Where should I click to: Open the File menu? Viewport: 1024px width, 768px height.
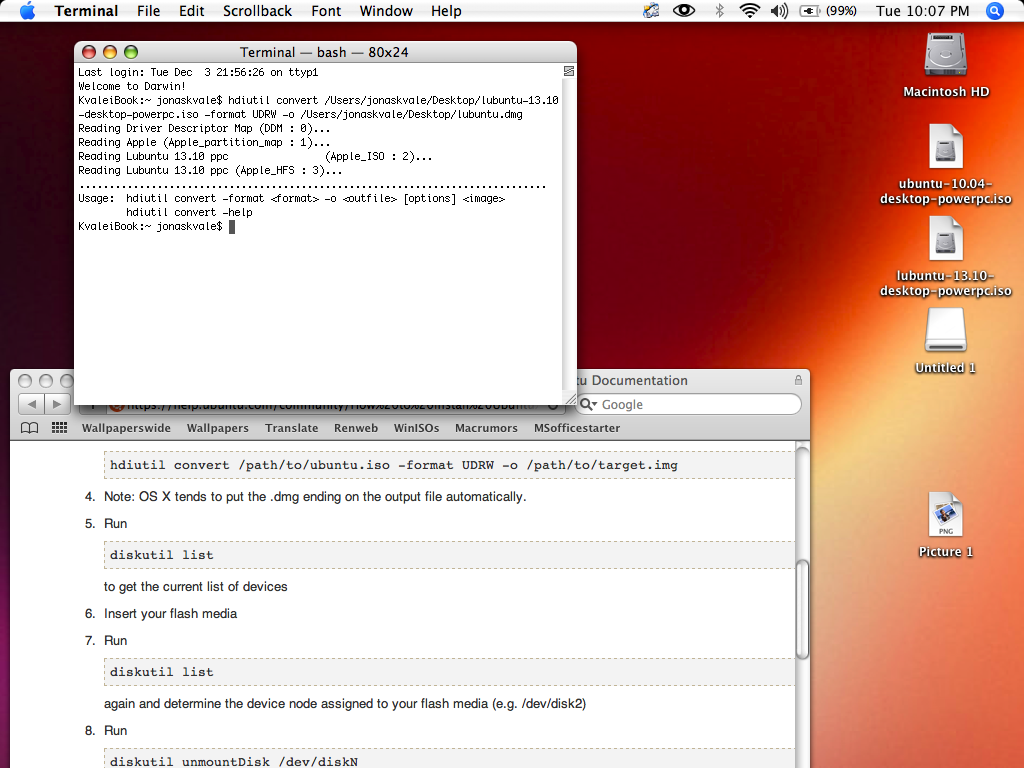148,11
